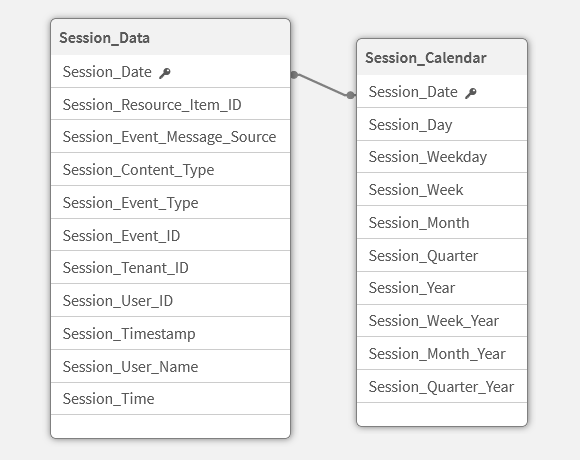Select the Session_Resource_Item_ID field
580x460 pixels.
(171, 104)
